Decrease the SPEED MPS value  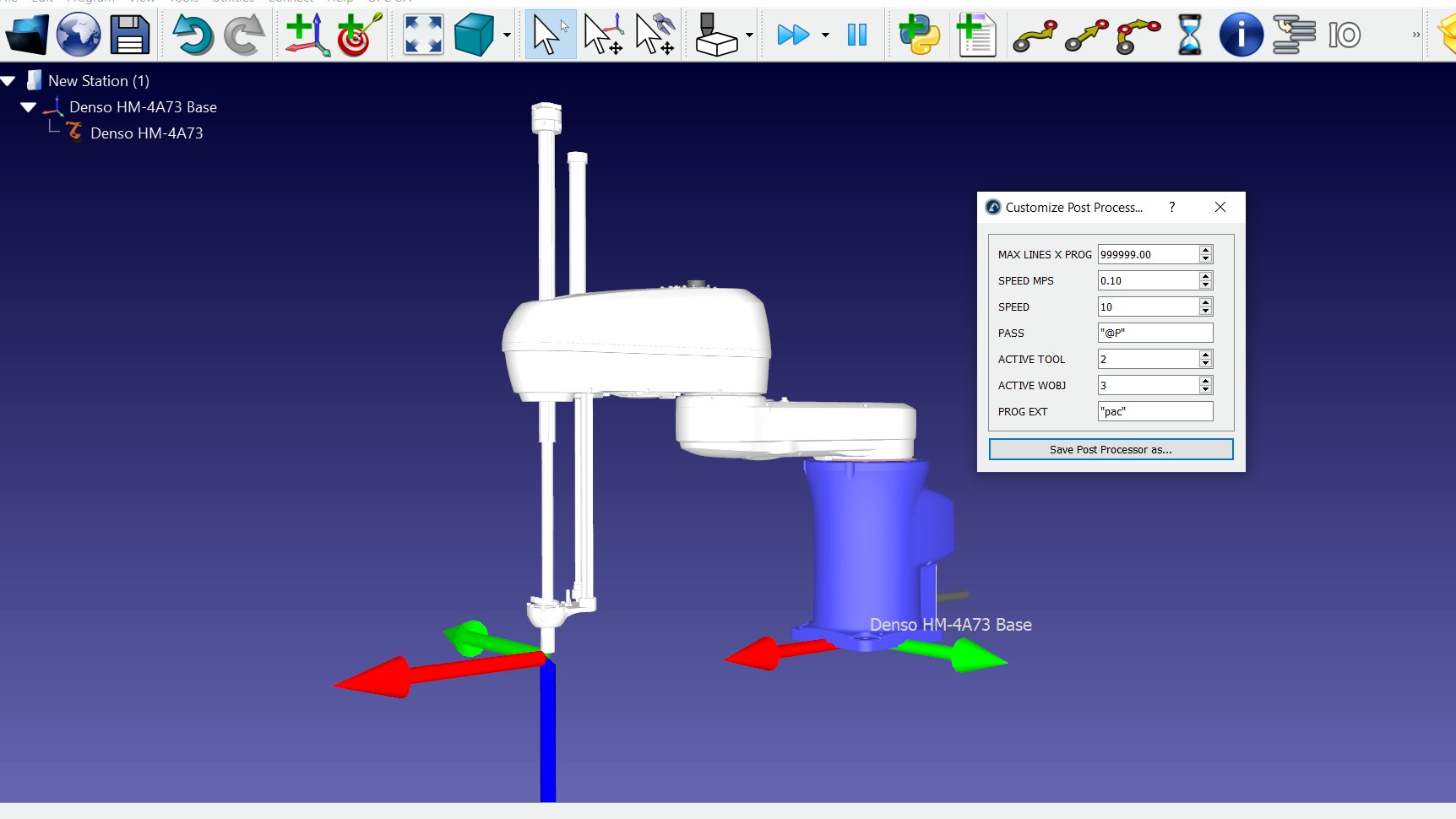(x=1206, y=285)
